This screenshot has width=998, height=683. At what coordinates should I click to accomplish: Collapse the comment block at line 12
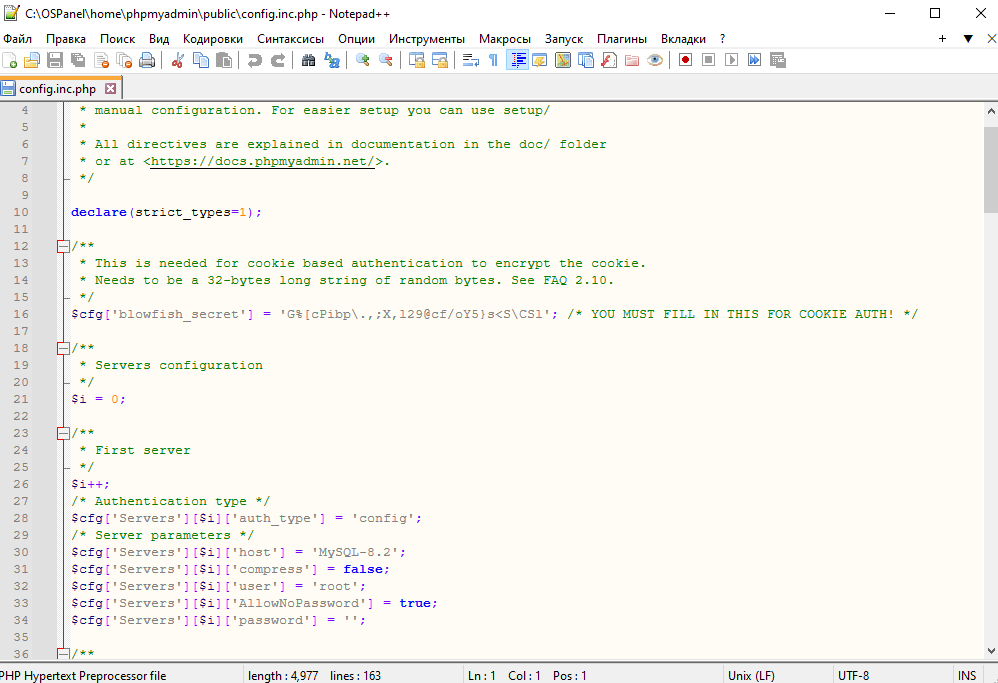coord(64,246)
